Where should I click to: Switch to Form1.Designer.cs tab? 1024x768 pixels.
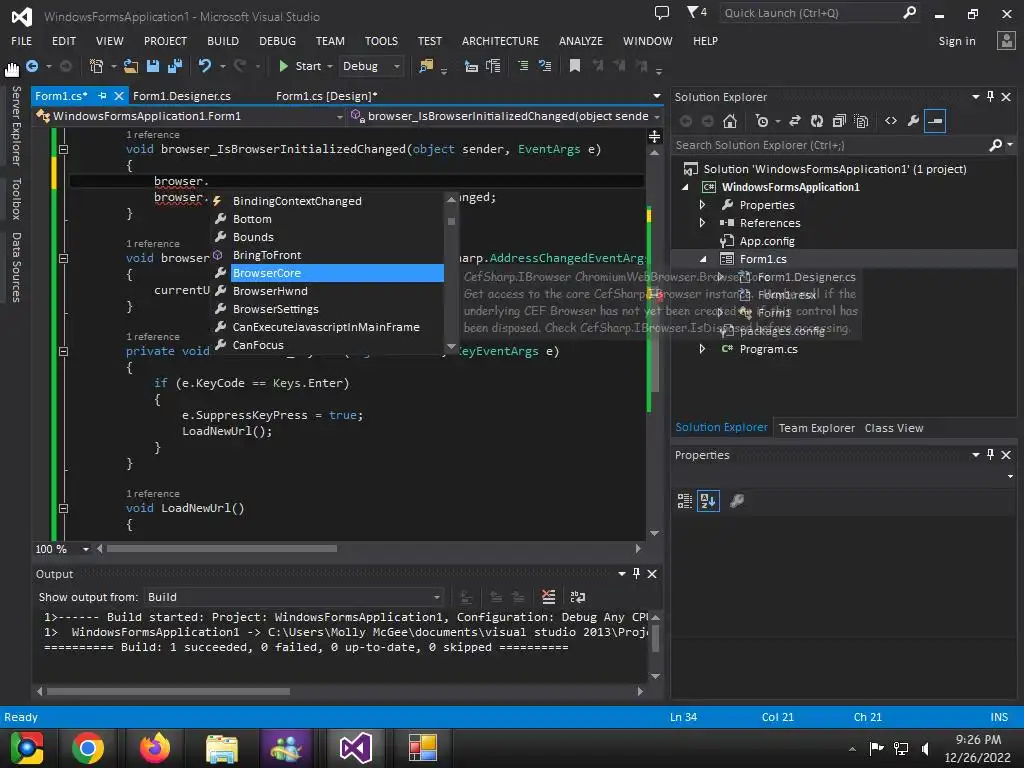[x=182, y=96]
